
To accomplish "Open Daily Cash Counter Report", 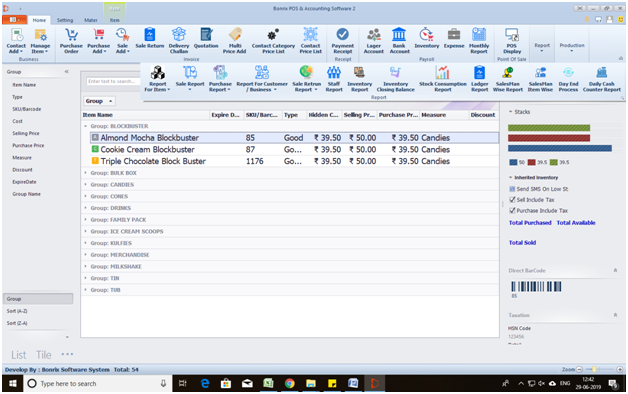I will pyautogui.click(x=602, y=79).
